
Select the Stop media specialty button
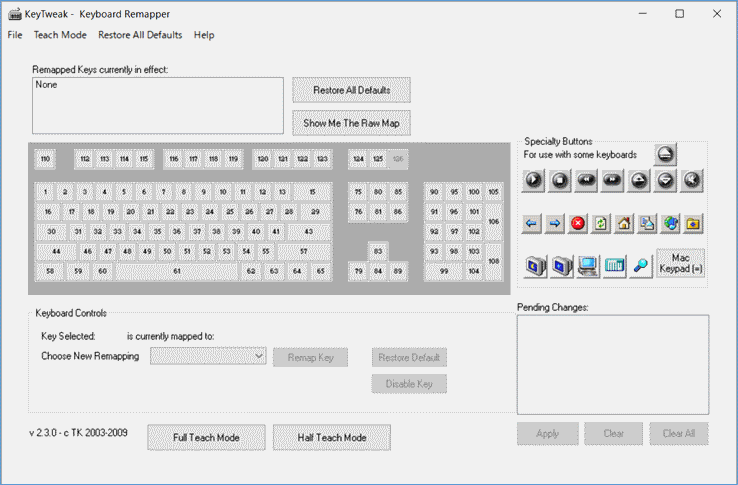pos(560,180)
